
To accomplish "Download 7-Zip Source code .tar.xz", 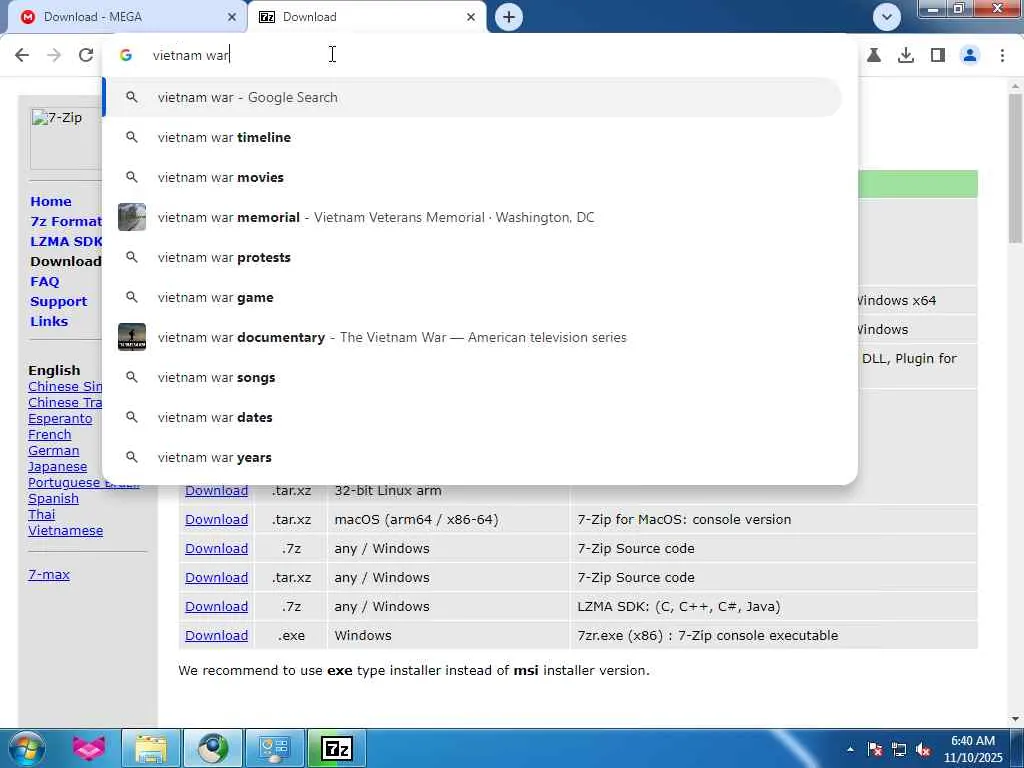I will tap(216, 578).
